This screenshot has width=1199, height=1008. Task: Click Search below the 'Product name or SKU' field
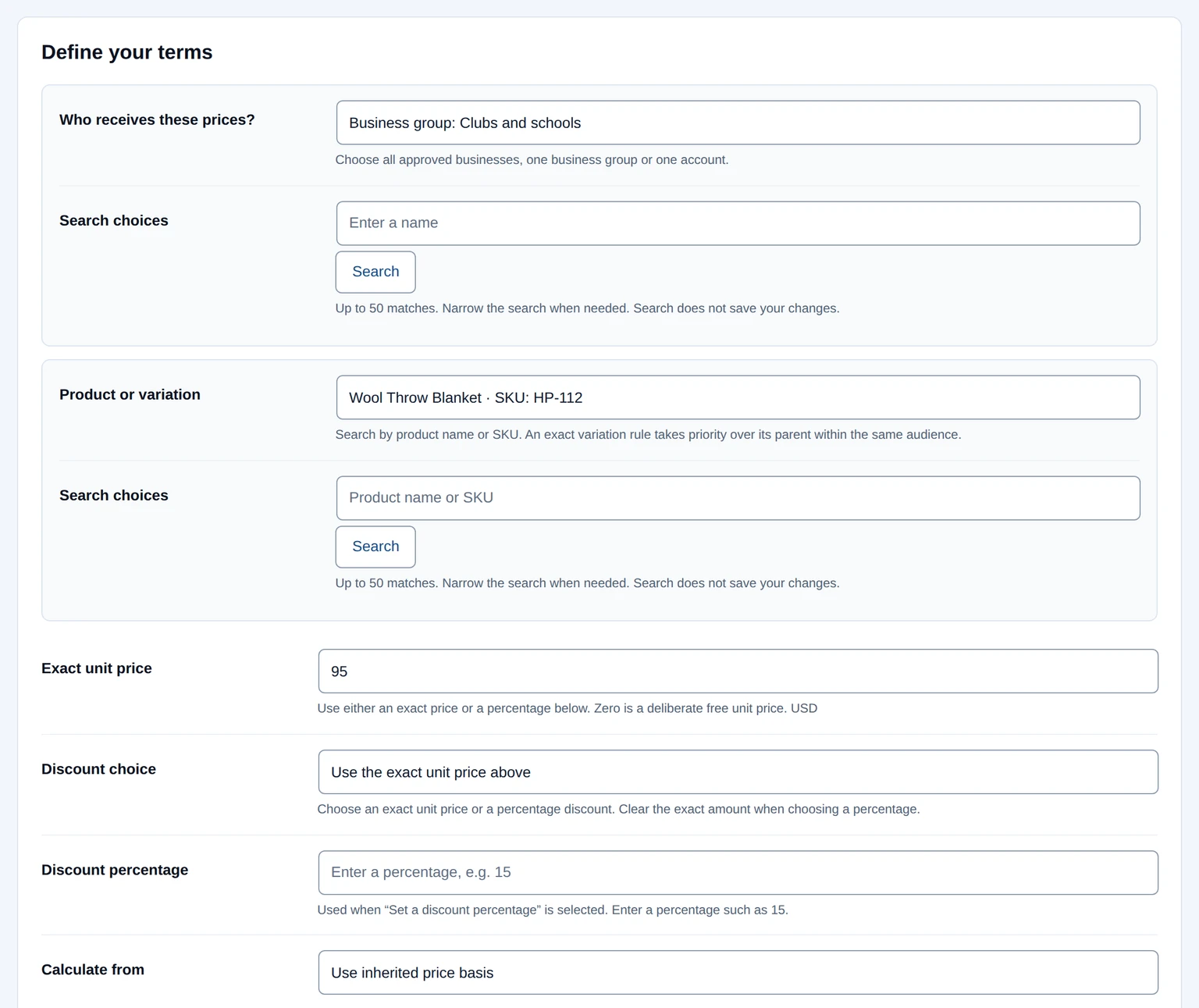click(375, 547)
